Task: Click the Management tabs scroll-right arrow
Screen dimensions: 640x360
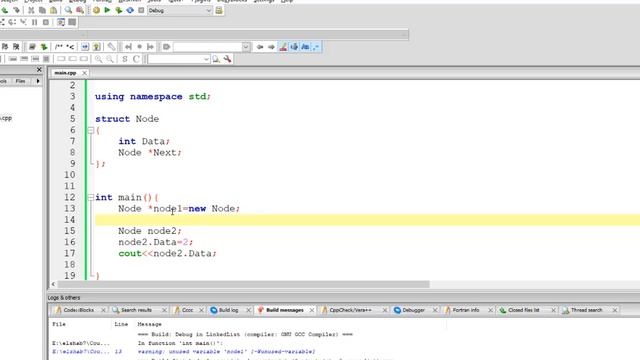Action: [x=38, y=81]
